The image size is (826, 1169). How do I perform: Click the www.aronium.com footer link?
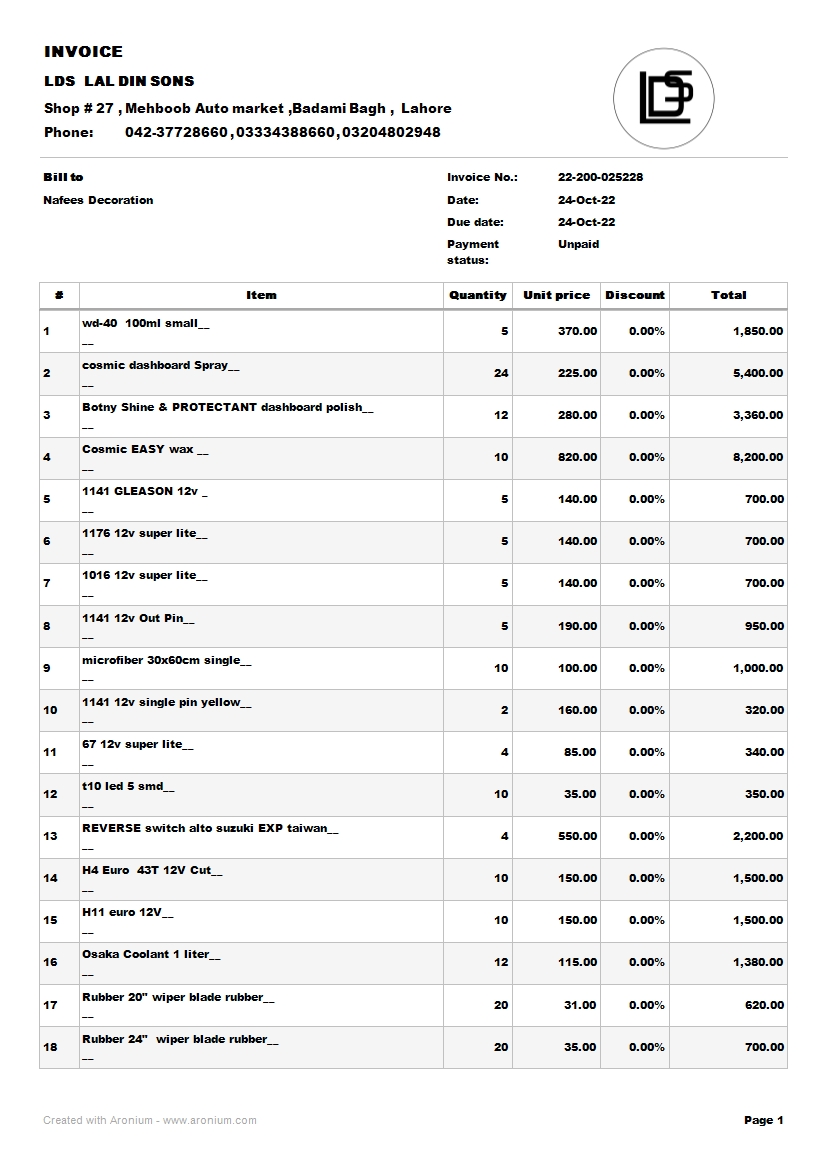(x=210, y=1120)
